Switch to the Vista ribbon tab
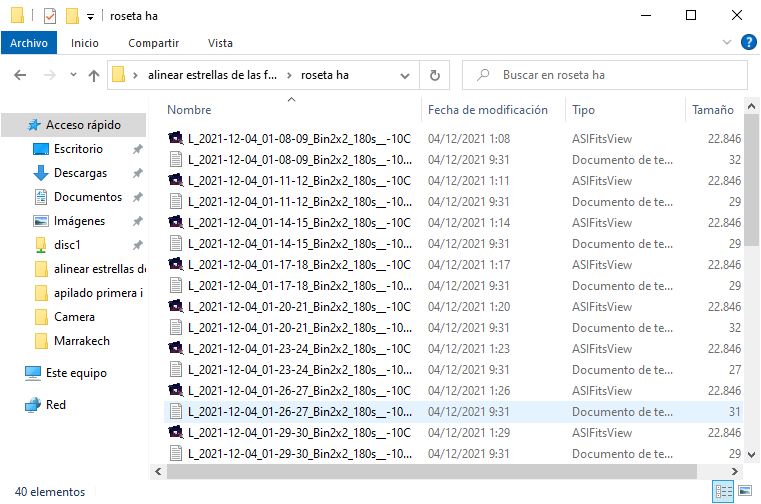This screenshot has height=504, width=761. click(220, 43)
